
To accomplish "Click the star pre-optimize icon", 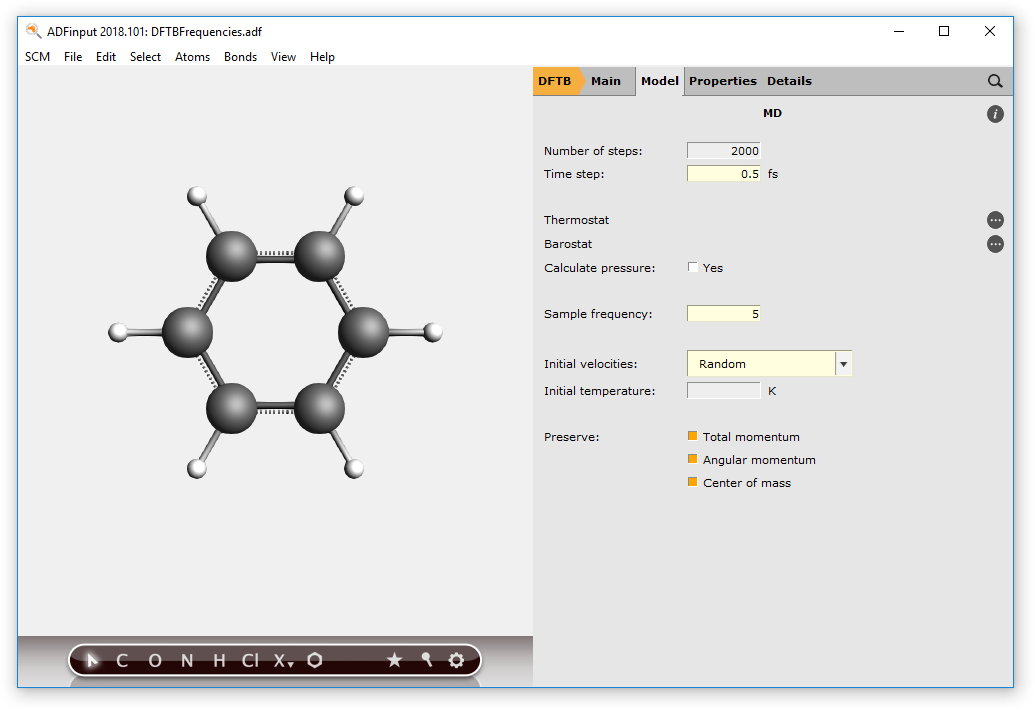I will pos(394,660).
